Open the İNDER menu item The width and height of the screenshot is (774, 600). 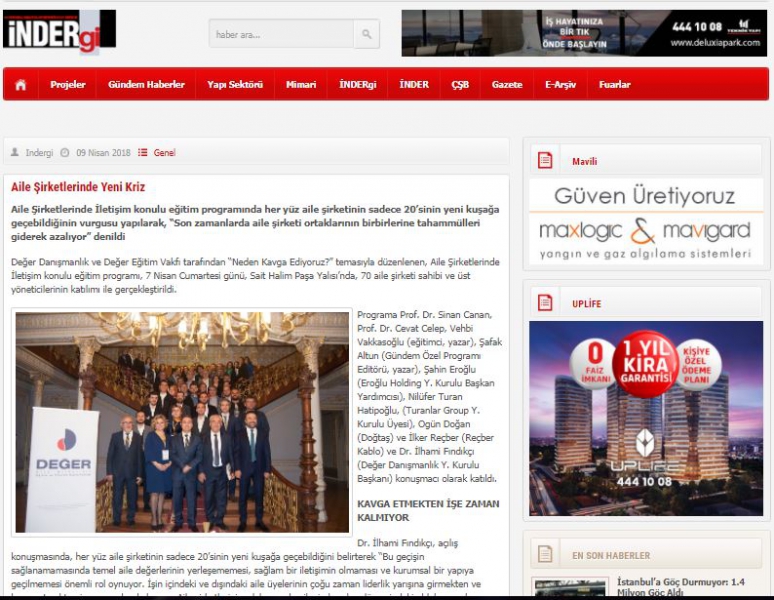(x=414, y=85)
